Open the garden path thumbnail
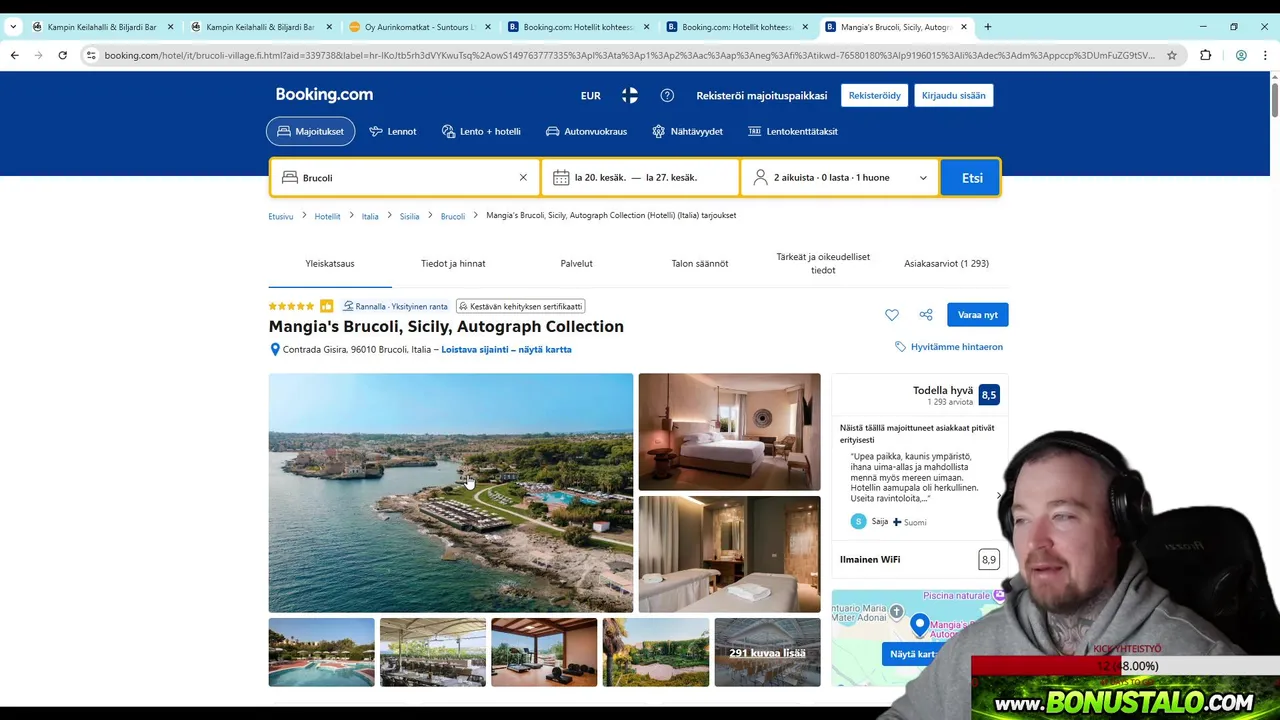 656,652
